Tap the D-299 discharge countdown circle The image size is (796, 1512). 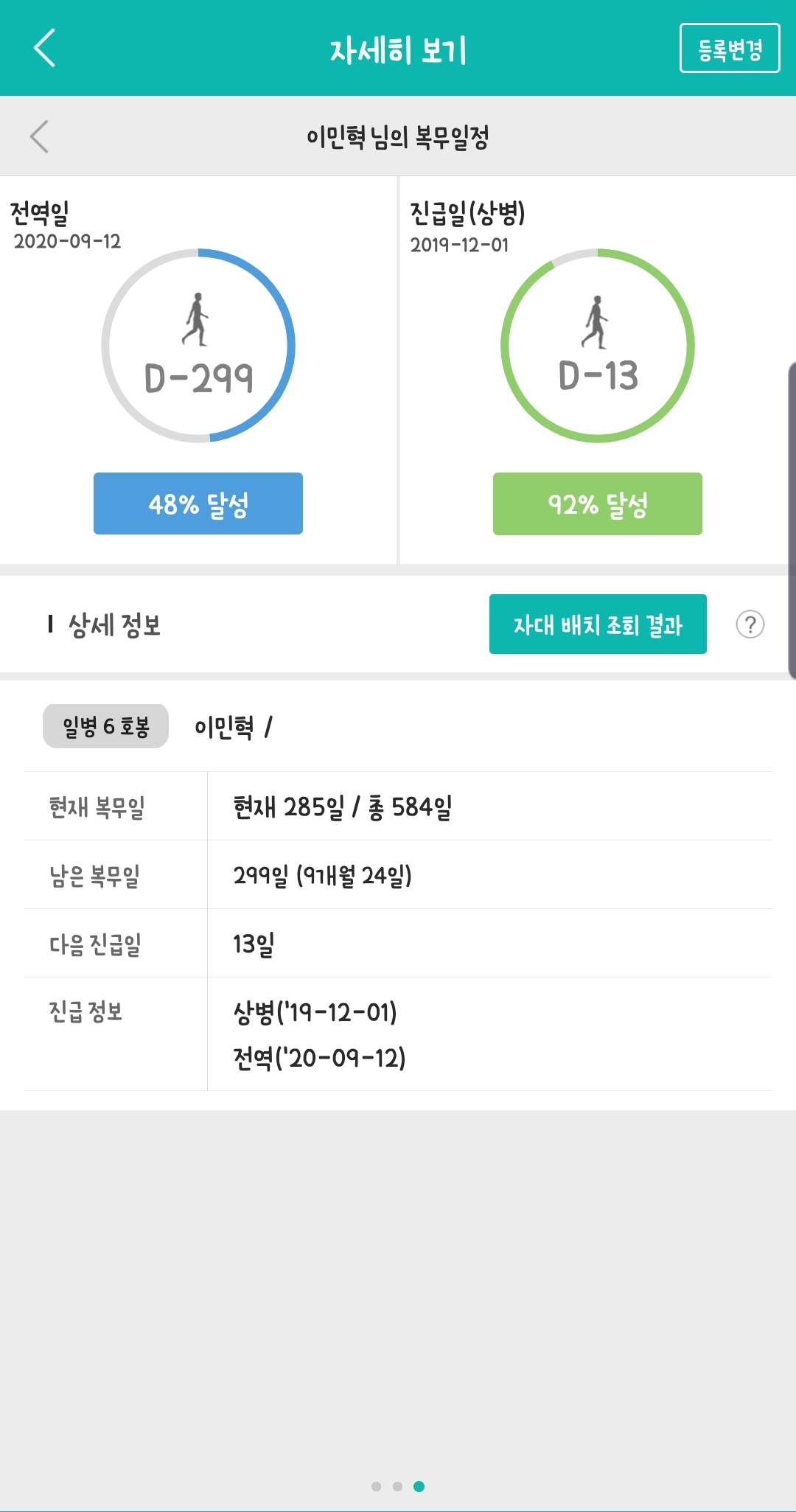tap(197, 343)
